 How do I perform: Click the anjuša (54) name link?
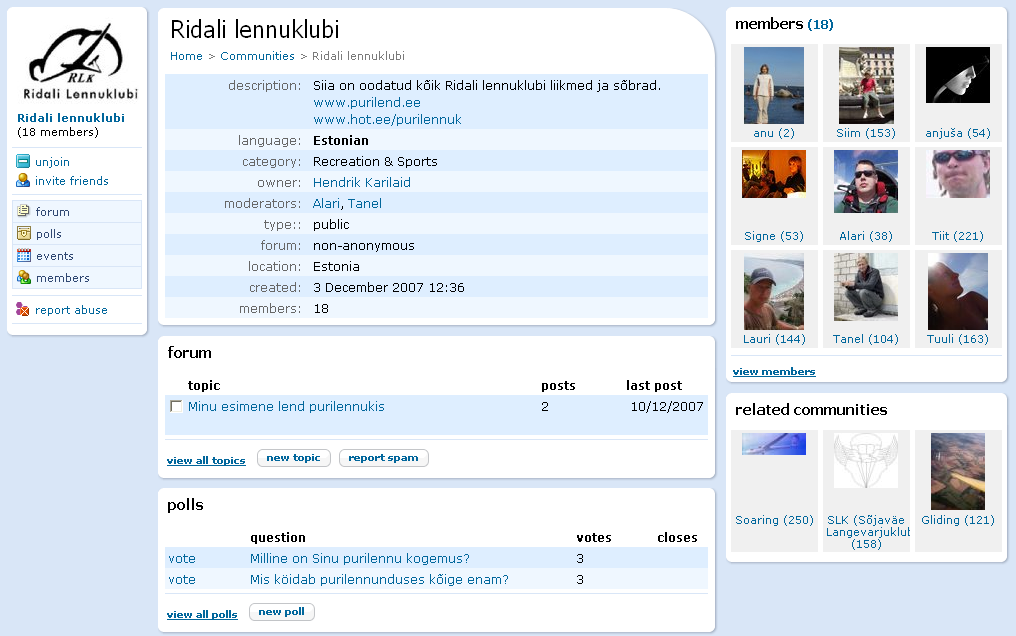tap(958, 133)
